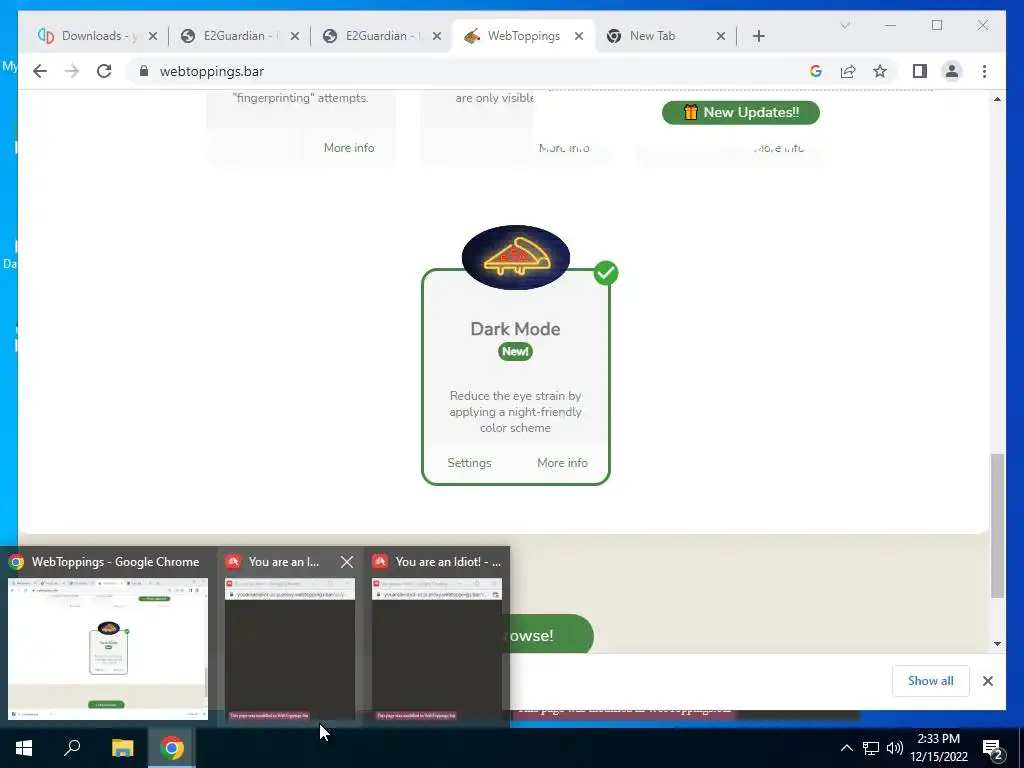Close the first E2Guardian tab
The image size is (1024, 768).
(x=295, y=36)
